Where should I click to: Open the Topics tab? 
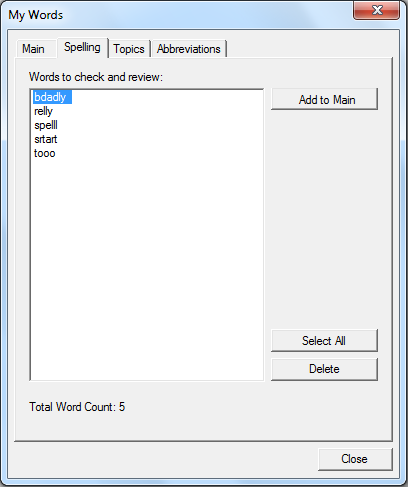(129, 49)
